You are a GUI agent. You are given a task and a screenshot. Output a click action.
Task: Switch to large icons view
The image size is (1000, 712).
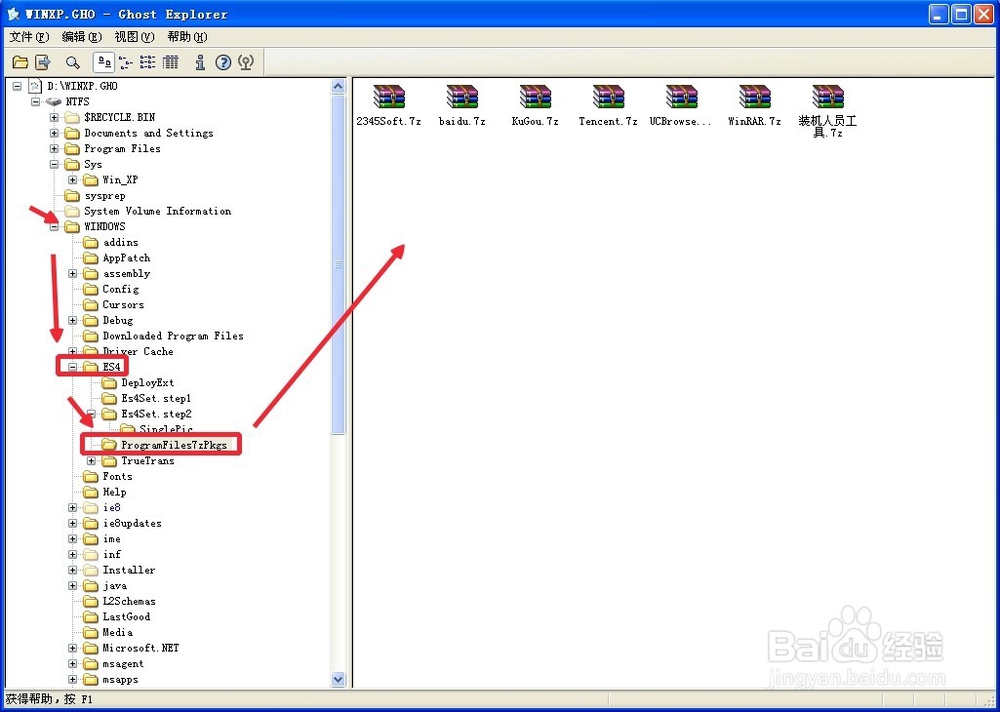[104, 62]
